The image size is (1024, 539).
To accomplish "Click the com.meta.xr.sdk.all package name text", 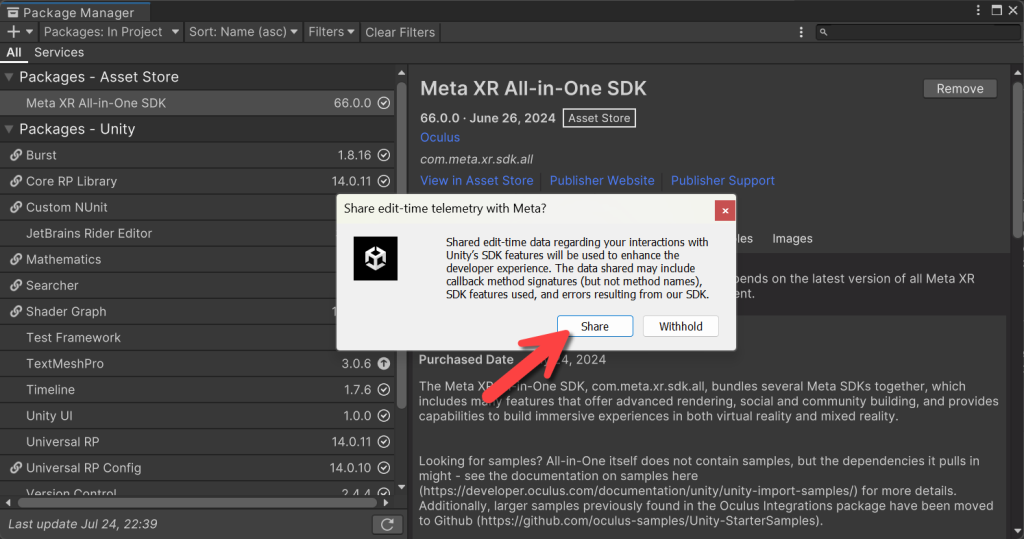I will (x=477, y=159).
